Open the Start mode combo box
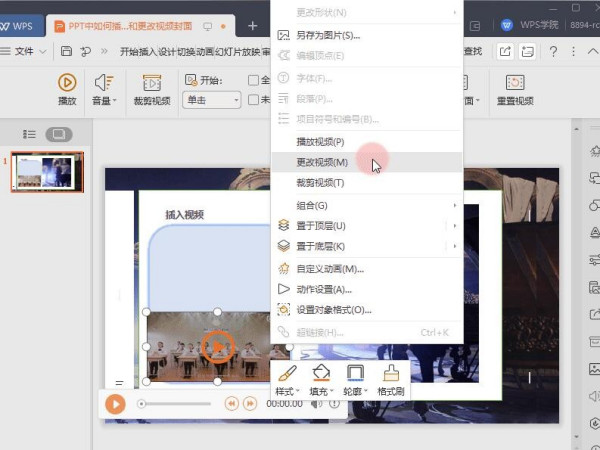 point(212,100)
